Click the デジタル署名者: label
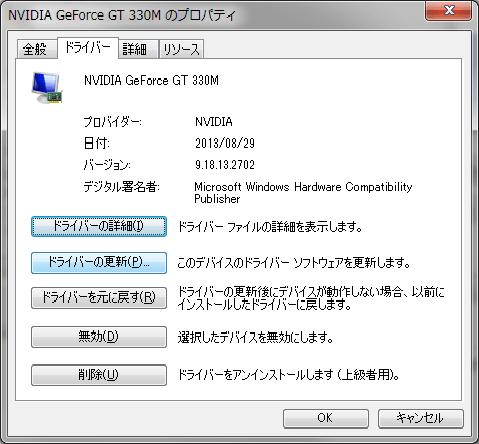 (122, 187)
